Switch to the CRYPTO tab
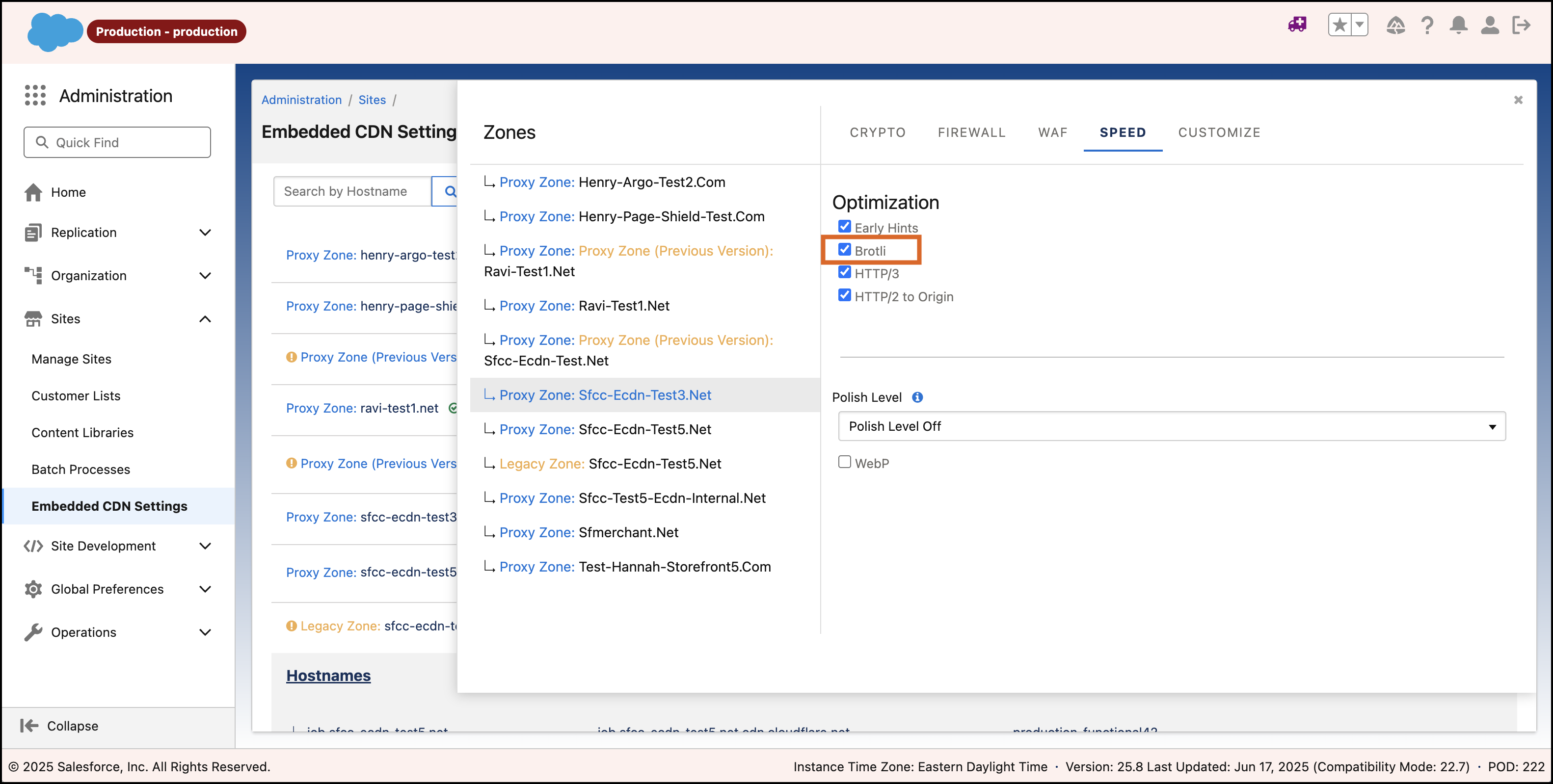 (877, 132)
